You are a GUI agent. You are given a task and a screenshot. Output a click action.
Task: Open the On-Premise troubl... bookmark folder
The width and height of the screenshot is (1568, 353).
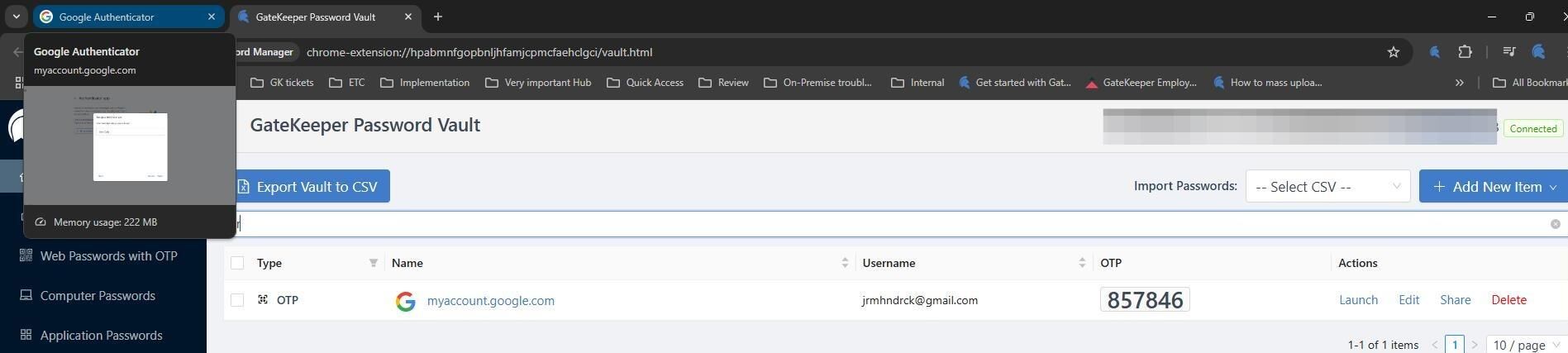click(817, 83)
